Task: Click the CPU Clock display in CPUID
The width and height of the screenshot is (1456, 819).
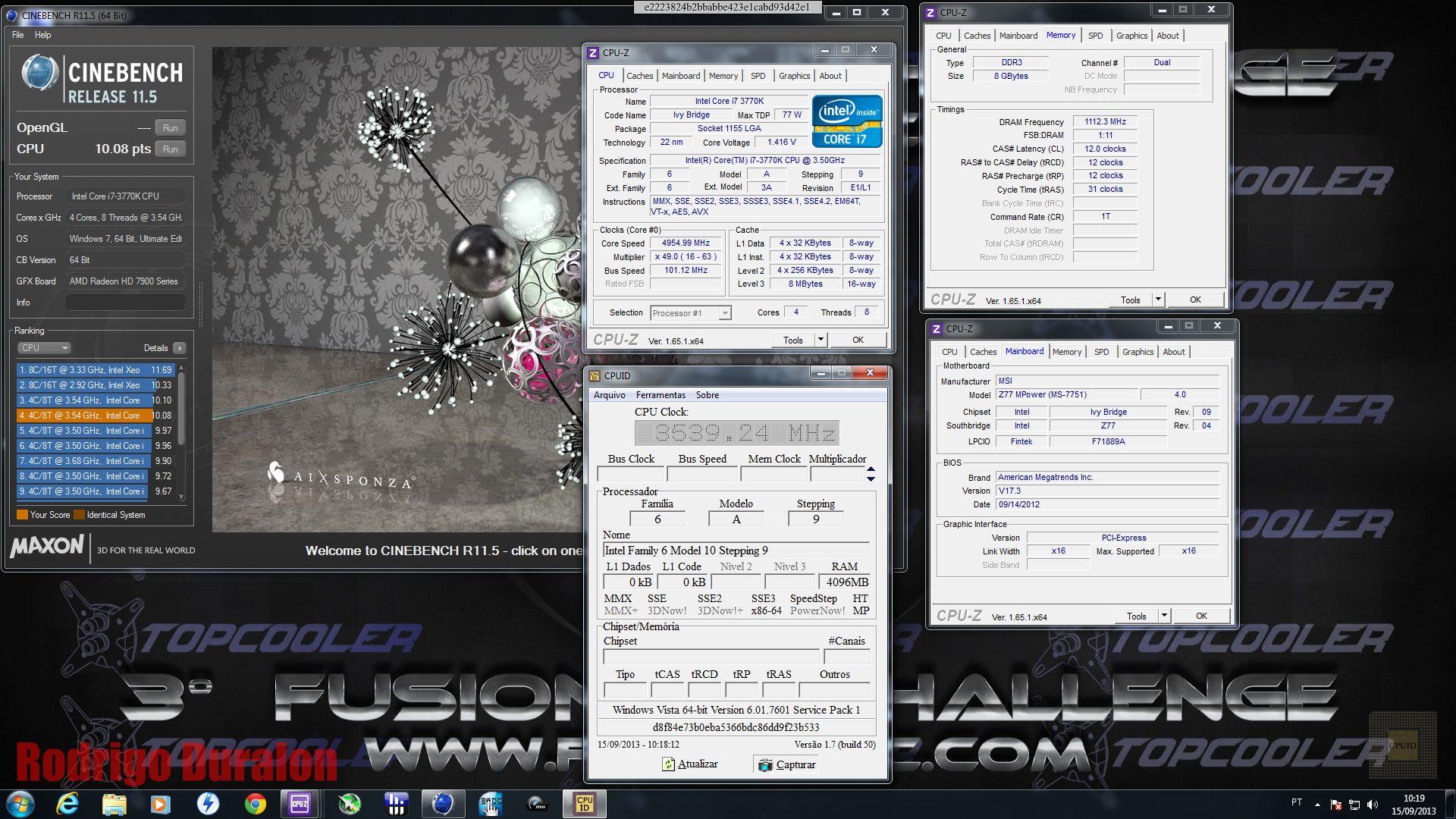Action: 736,433
